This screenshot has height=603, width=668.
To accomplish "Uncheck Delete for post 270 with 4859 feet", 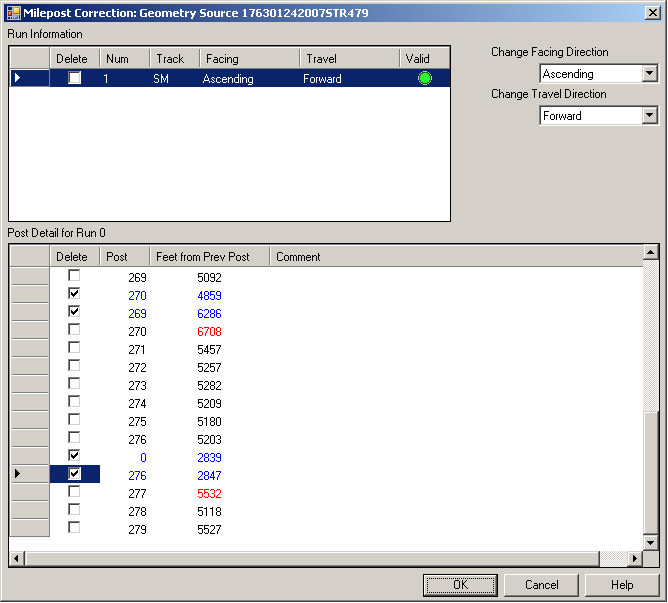I will (74, 294).
